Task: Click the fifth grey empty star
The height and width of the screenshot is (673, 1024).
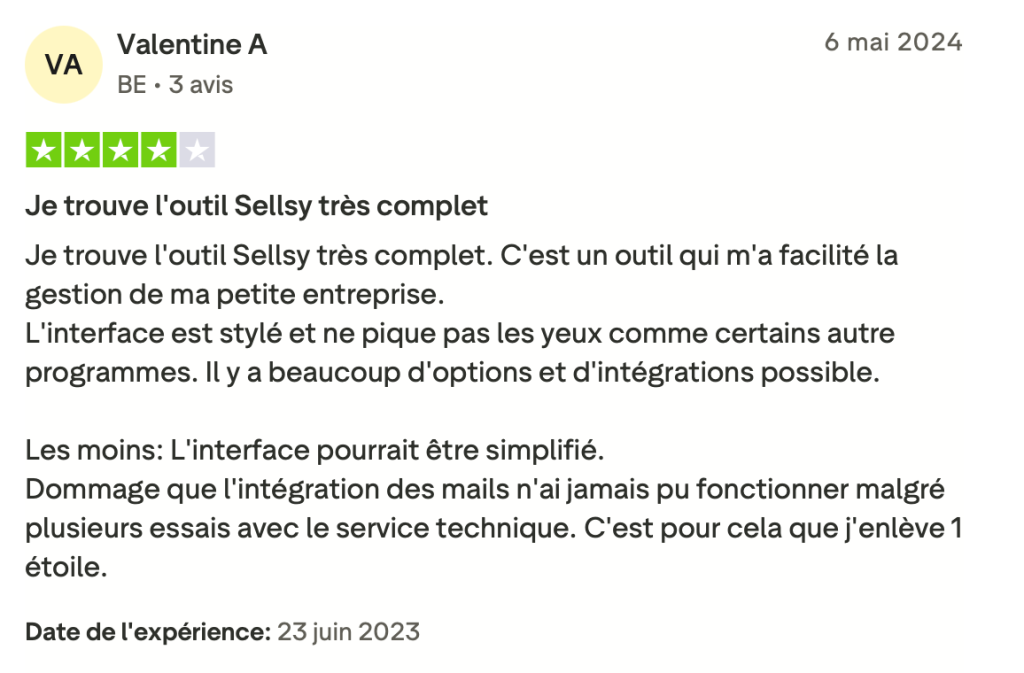Action: (x=197, y=151)
